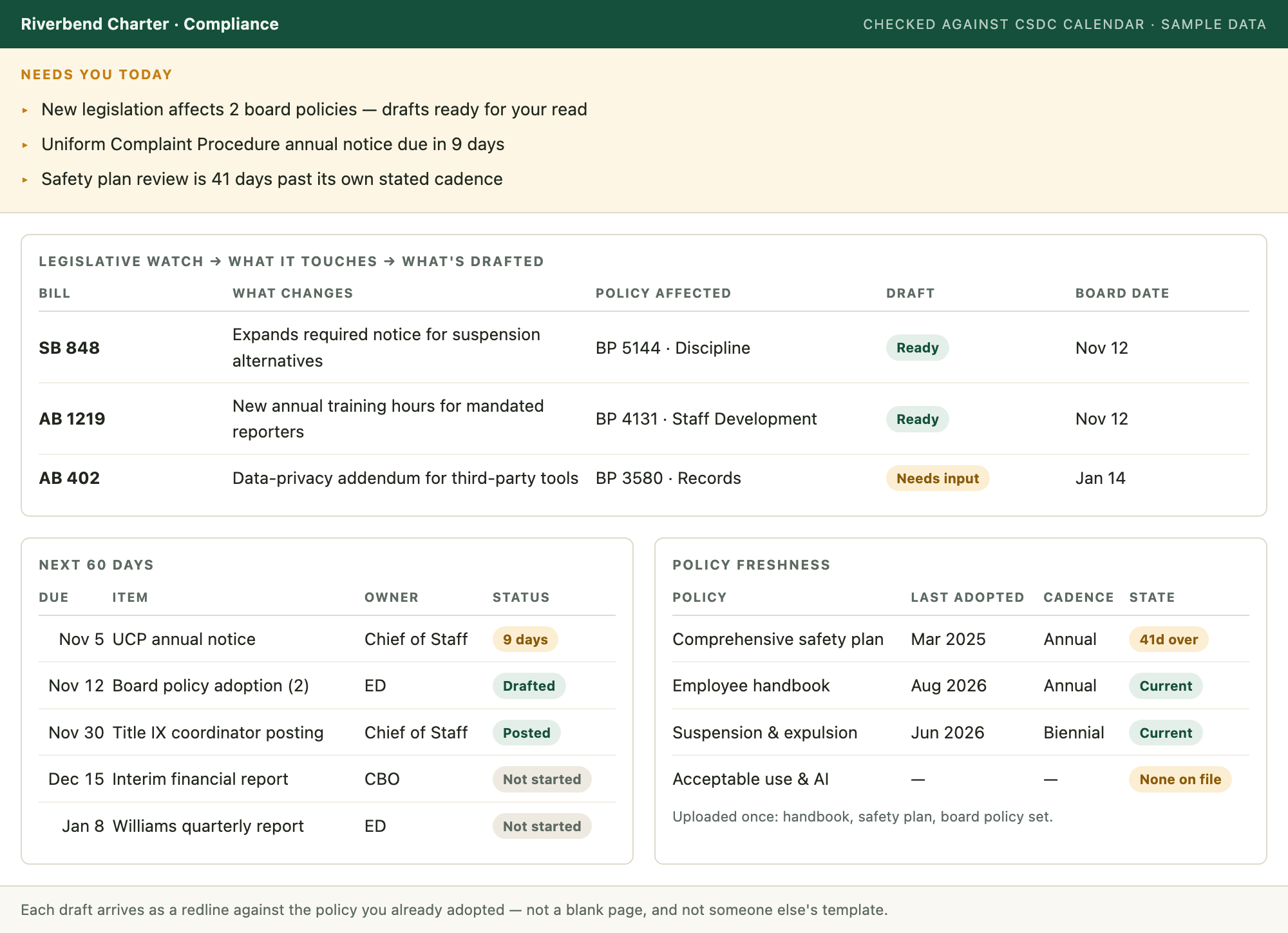Screen dimensions: 1288x933
Task: Click the Jan 8 due date
Action: [83, 826]
